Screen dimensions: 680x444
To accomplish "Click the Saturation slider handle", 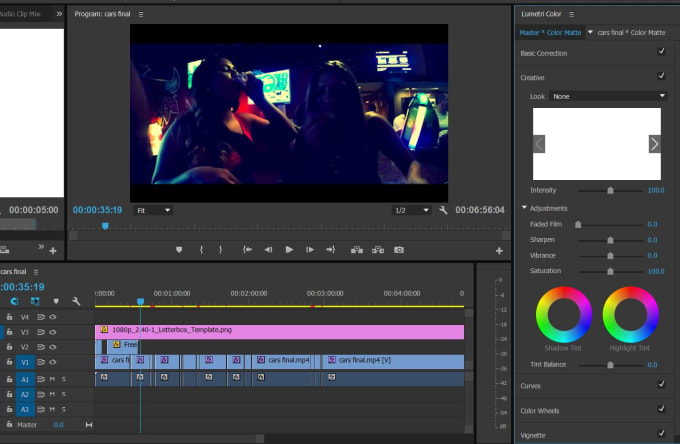I will point(611,271).
